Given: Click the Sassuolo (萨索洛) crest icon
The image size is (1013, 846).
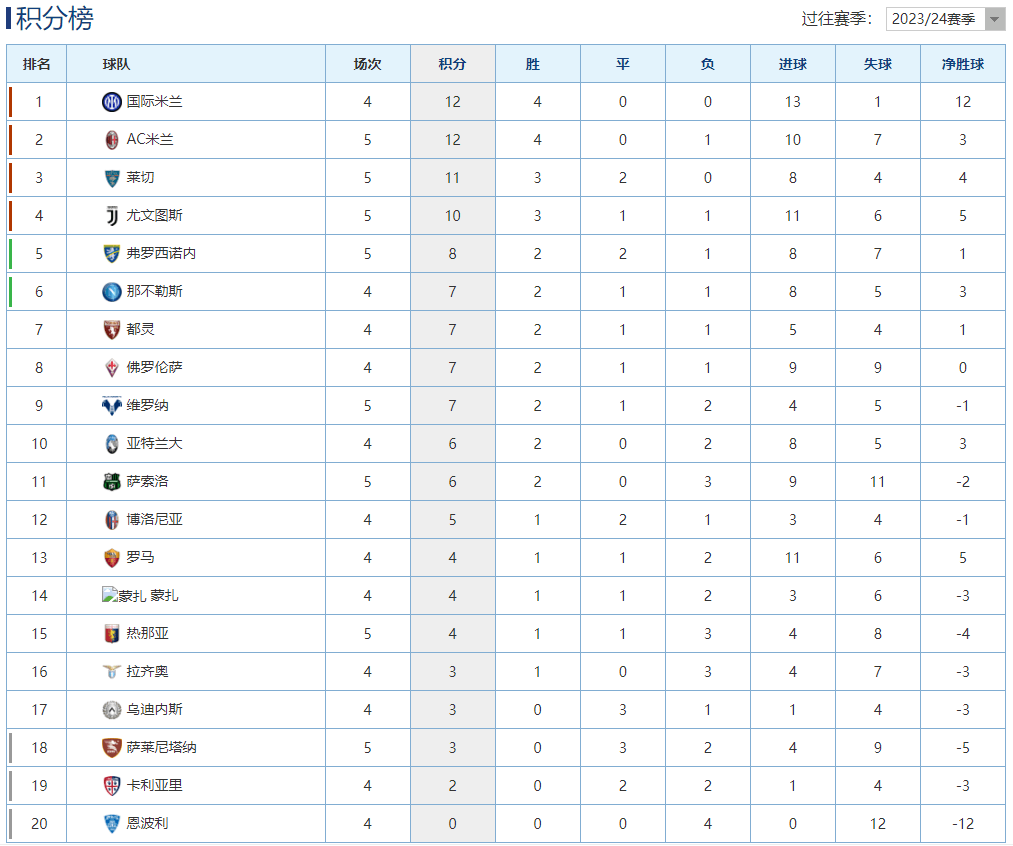Looking at the screenshot, I should (112, 482).
